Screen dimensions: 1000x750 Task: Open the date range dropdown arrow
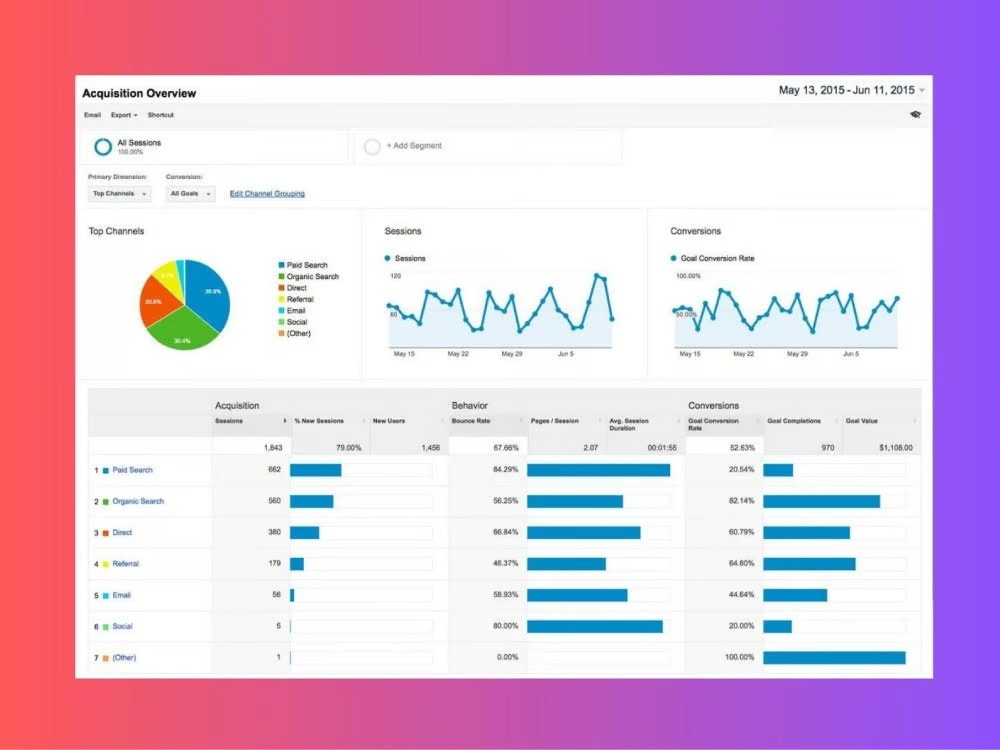[922, 91]
